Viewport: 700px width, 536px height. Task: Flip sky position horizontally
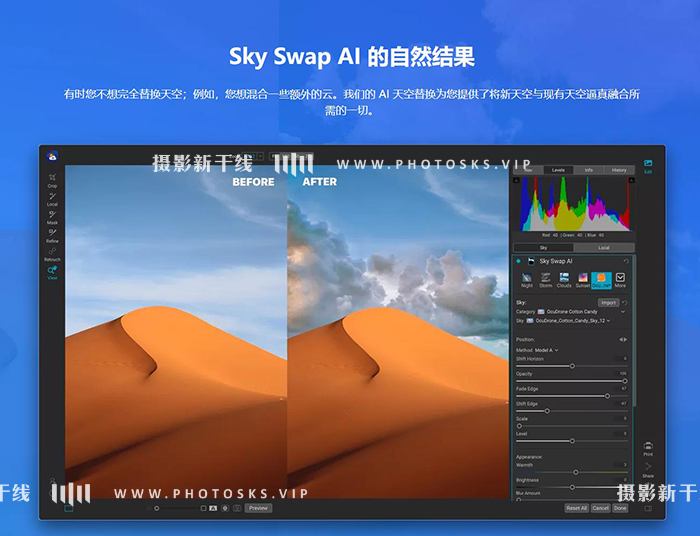pos(623,340)
